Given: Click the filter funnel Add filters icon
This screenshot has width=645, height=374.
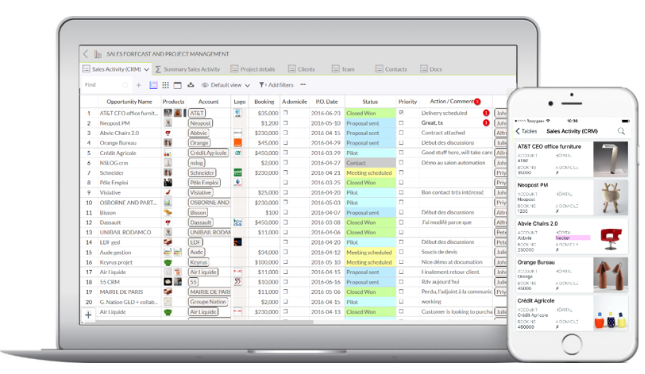Looking at the screenshot, I should coord(261,85).
